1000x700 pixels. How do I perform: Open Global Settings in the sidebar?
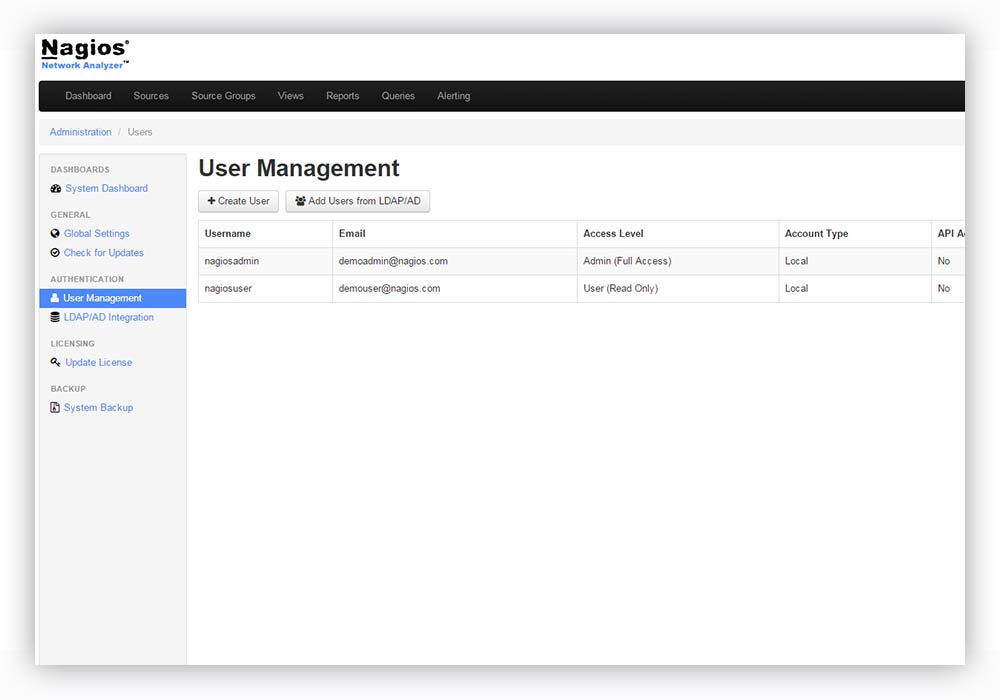96,234
